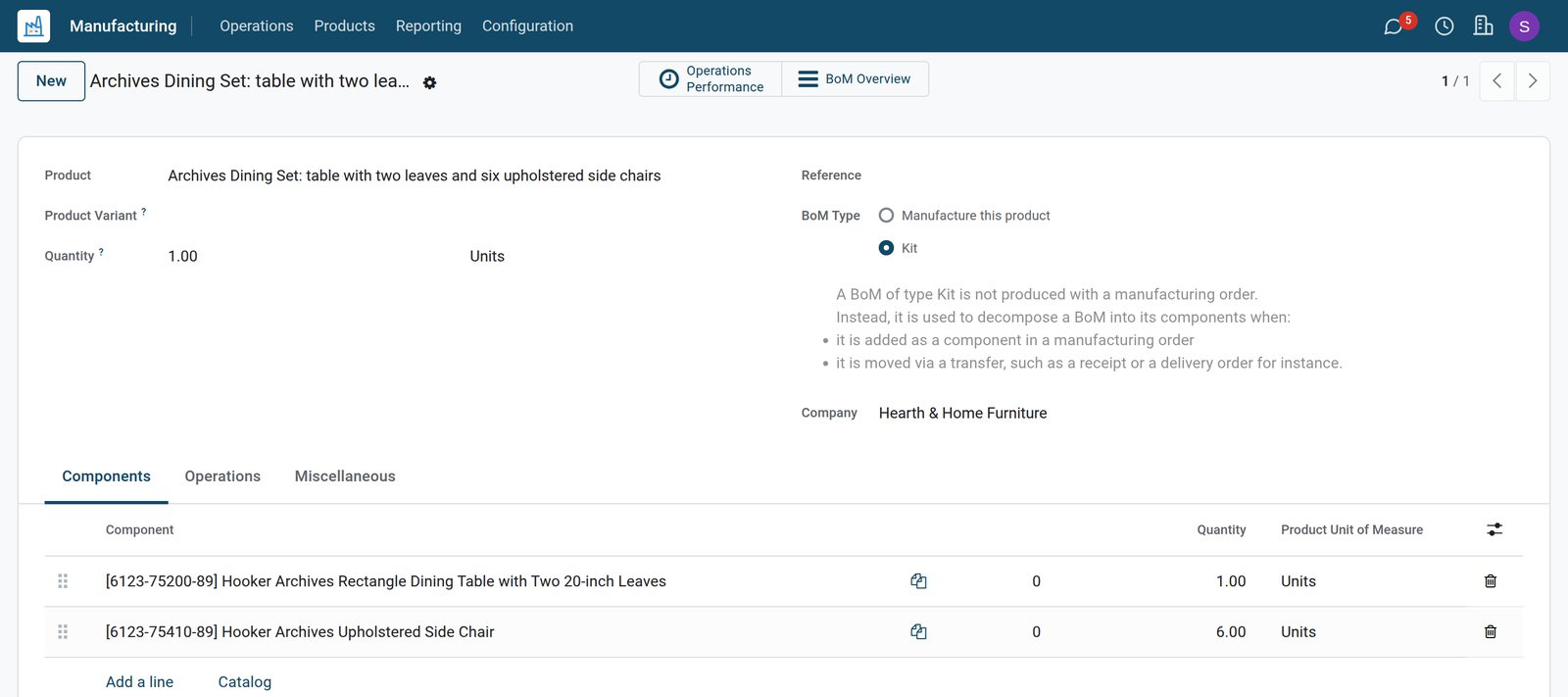Click the BoM Overview button

pyautogui.click(x=855, y=79)
